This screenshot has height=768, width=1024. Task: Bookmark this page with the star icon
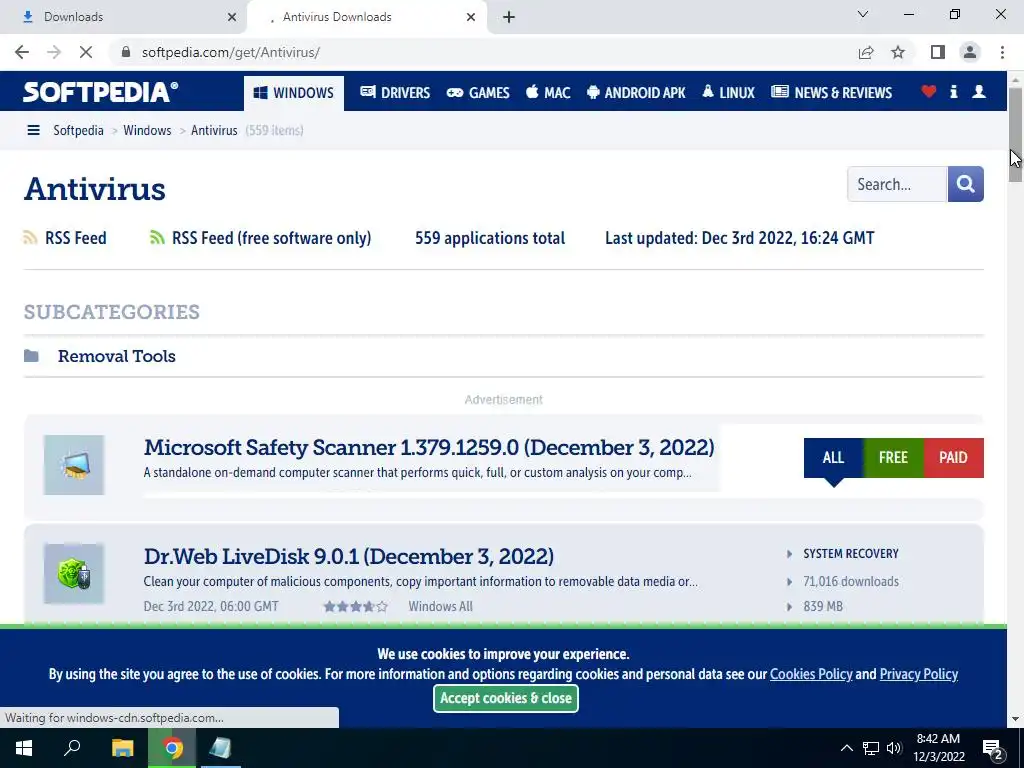(898, 52)
